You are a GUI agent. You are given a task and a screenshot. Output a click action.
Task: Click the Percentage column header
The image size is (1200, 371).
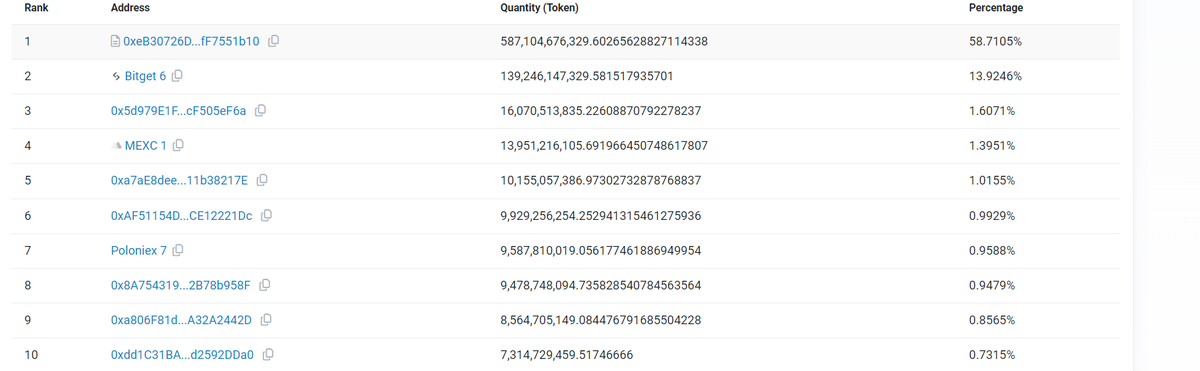point(996,8)
